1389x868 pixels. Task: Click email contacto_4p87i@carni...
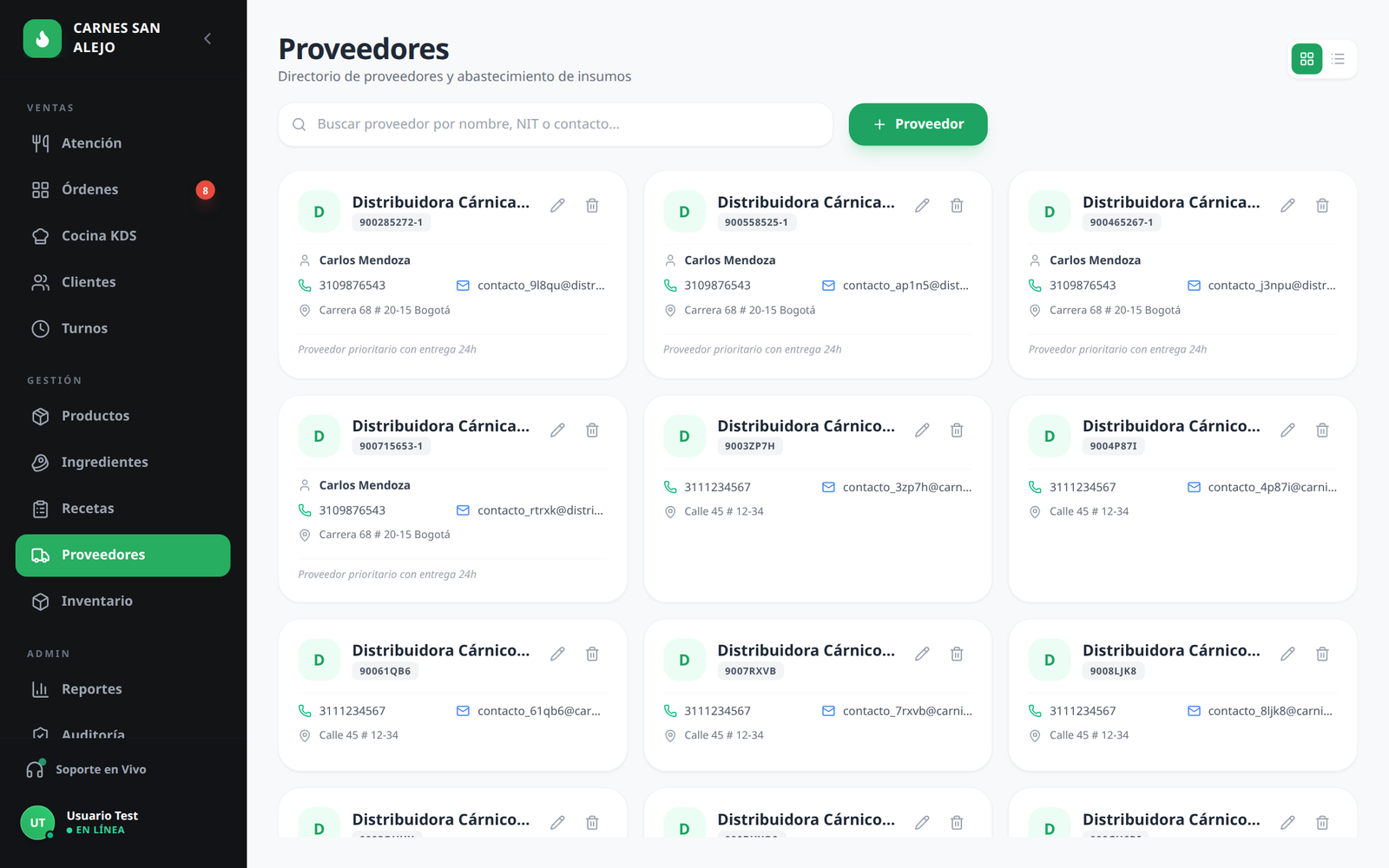(x=1273, y=487)
